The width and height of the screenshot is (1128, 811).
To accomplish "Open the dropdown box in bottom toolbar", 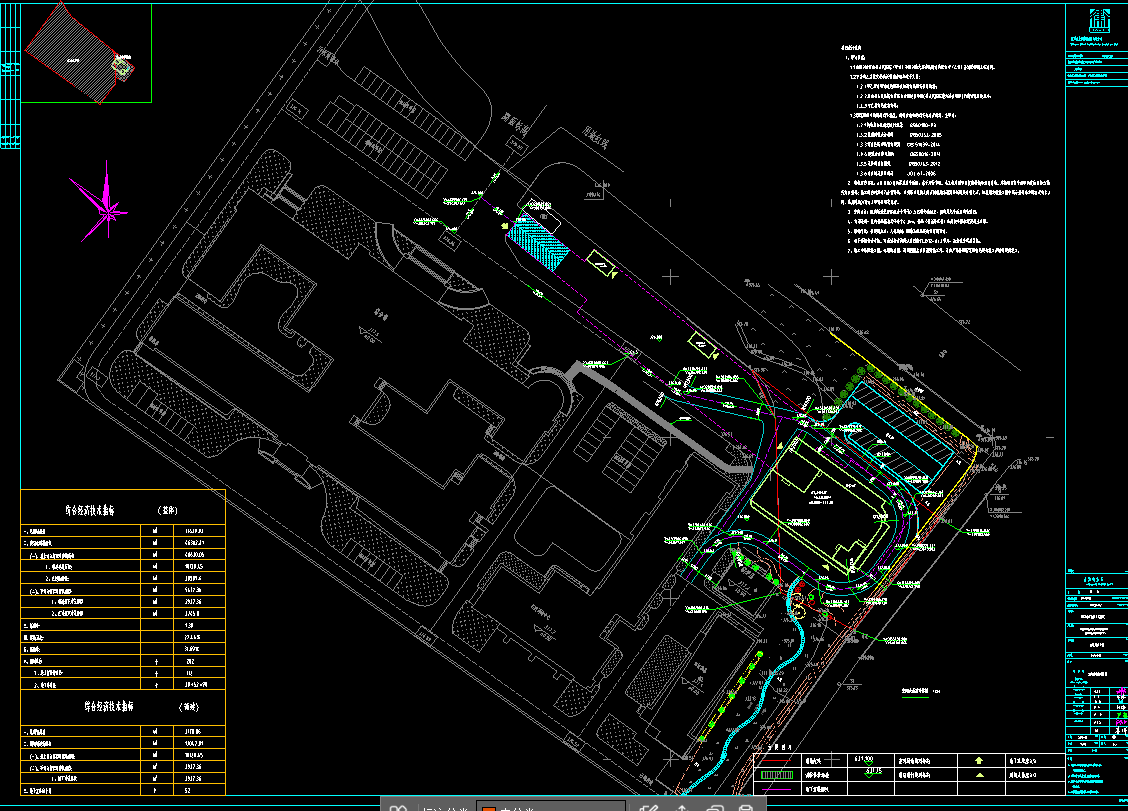I will (x=551, y=808).
